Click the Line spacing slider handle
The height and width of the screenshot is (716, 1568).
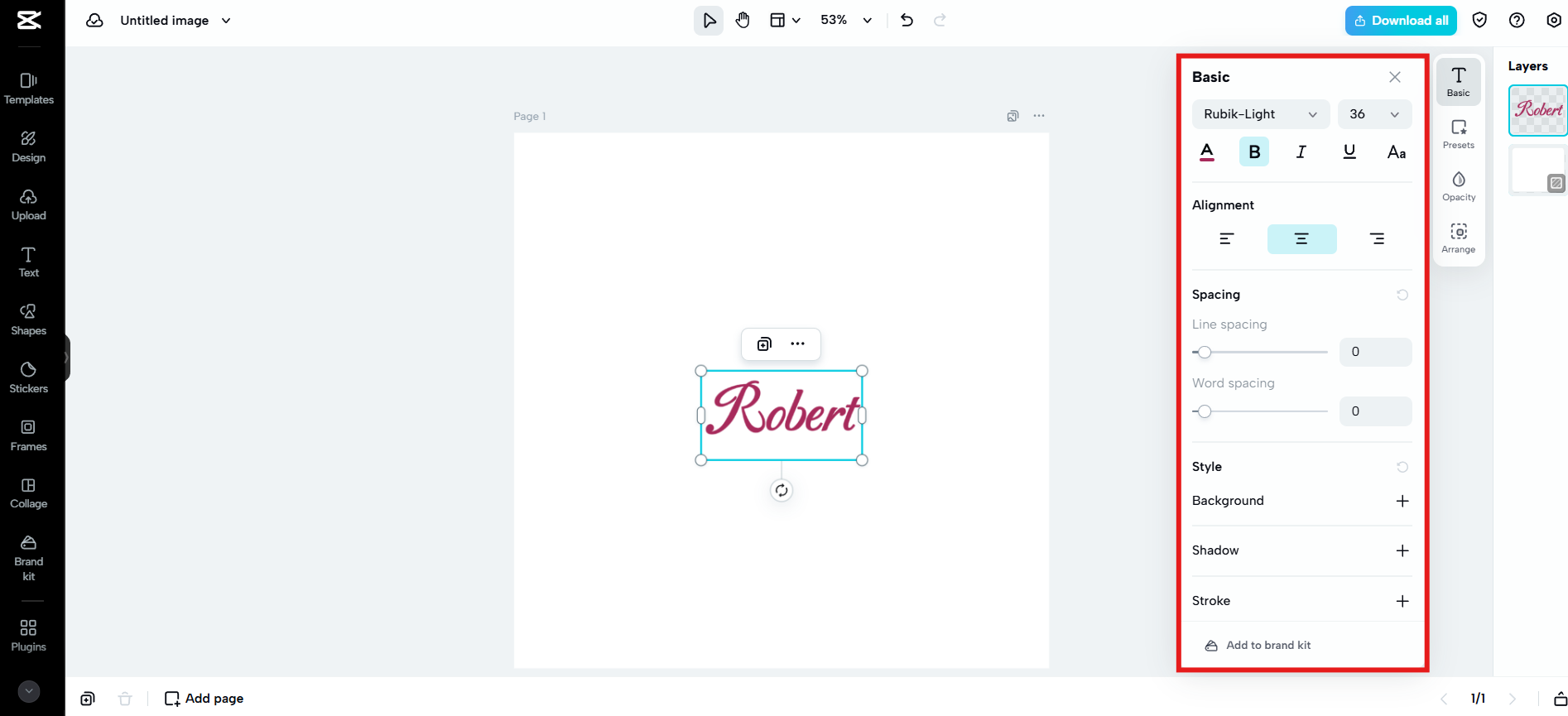coord(1205,353)
